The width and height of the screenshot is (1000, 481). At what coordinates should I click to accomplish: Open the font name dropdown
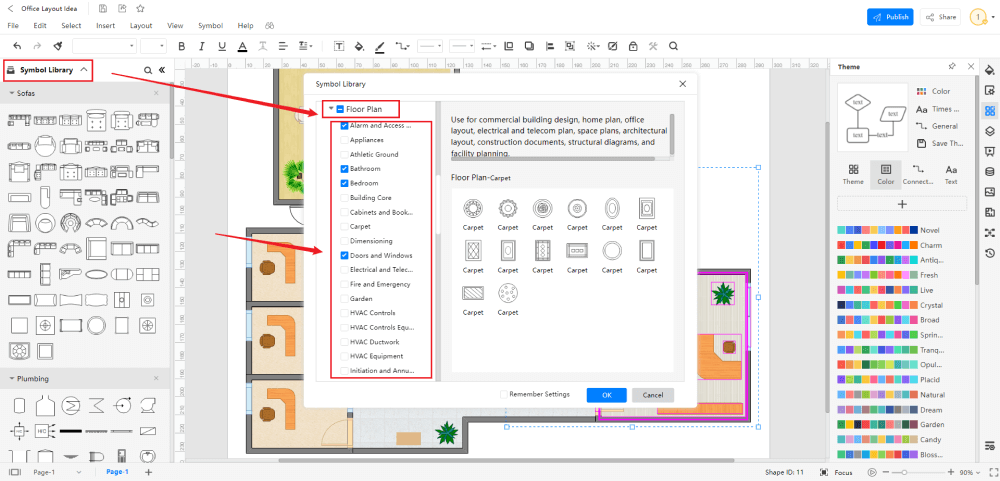pos(104,46)
